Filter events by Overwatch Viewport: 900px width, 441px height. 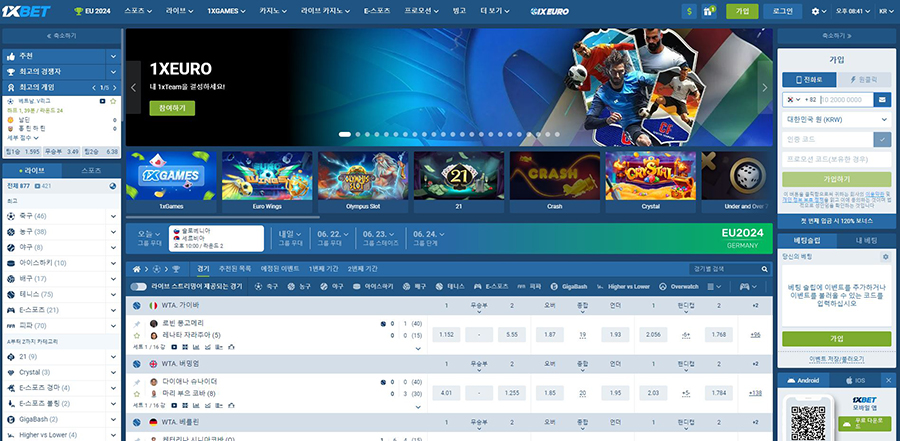point(678,286)
